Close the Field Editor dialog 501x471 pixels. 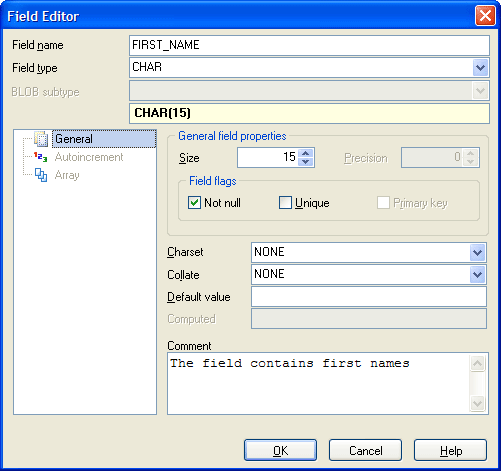485,16
